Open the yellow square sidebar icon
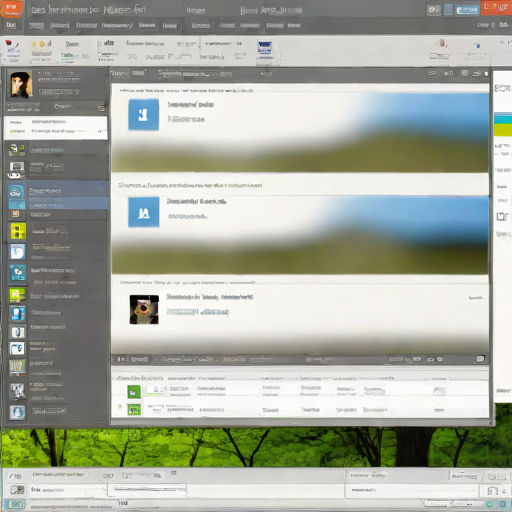This screenshot has width=512, height=512. pyautogui.click(x=18, y=231)
